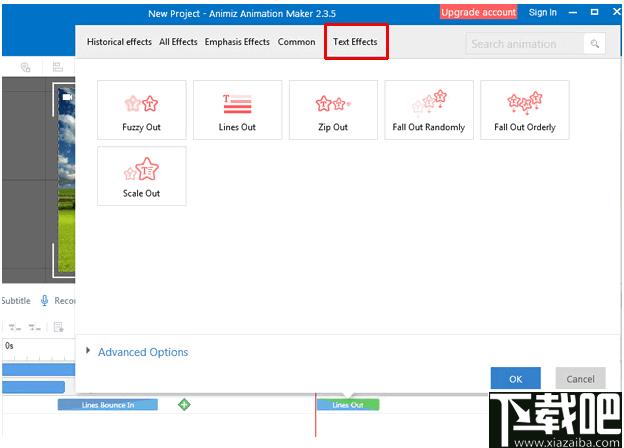Open the All Effects tab
The width and height of the screenshot is (624, 448).
pos(178,42)
